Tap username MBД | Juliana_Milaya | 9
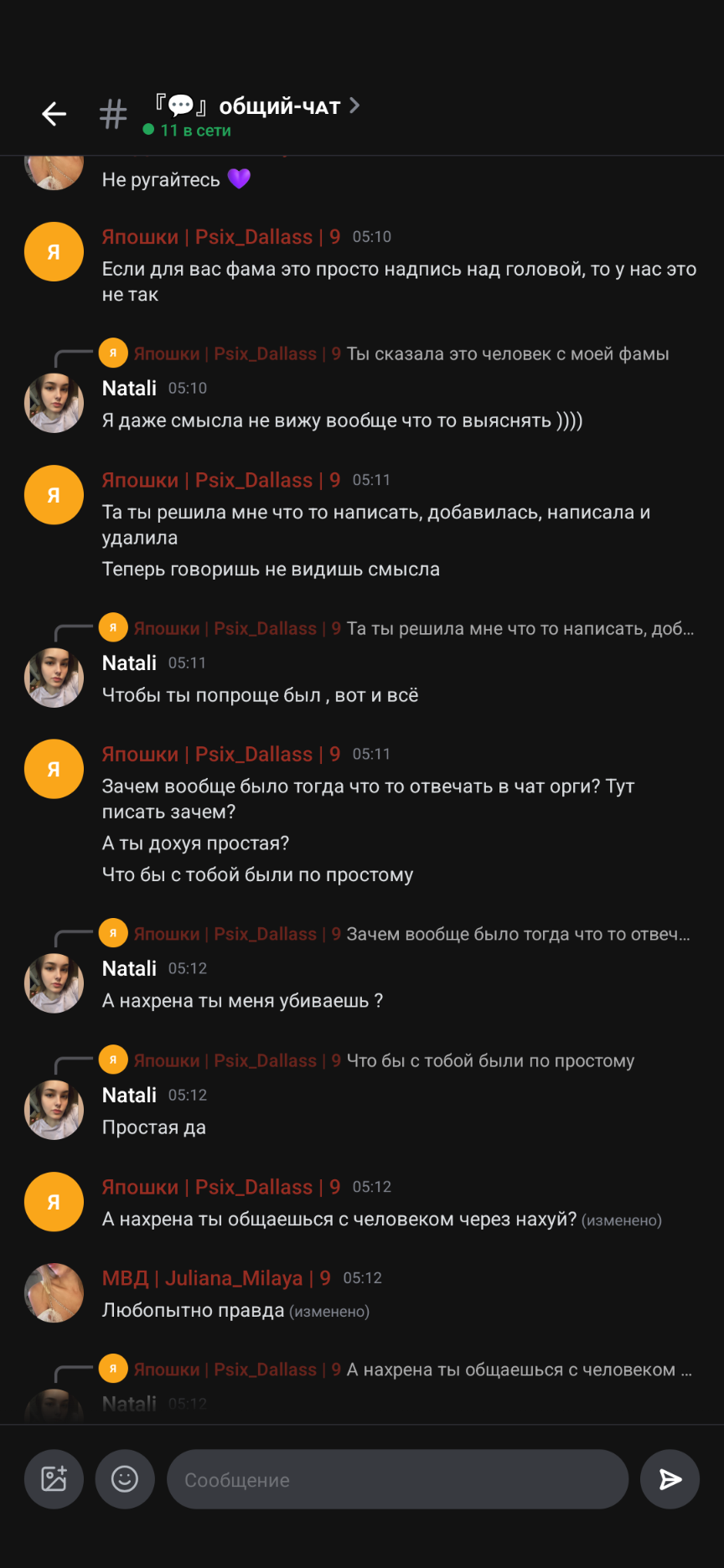The image size is (724, 1568). [x=216, y=1278]
